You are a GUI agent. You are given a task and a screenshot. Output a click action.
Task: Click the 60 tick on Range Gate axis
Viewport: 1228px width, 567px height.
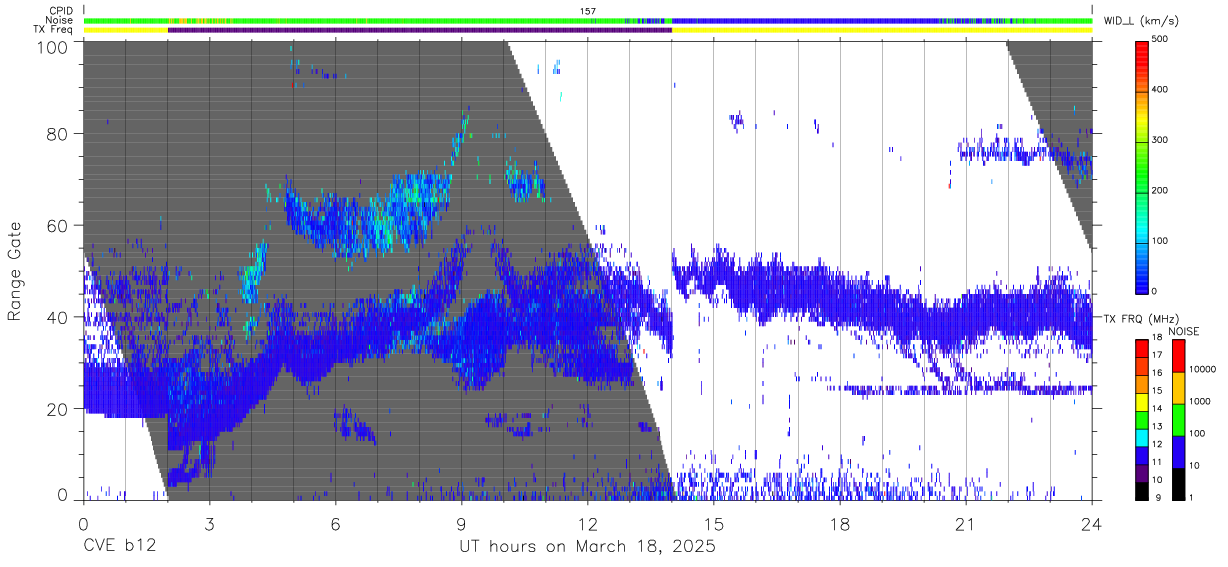coord(58,226)
